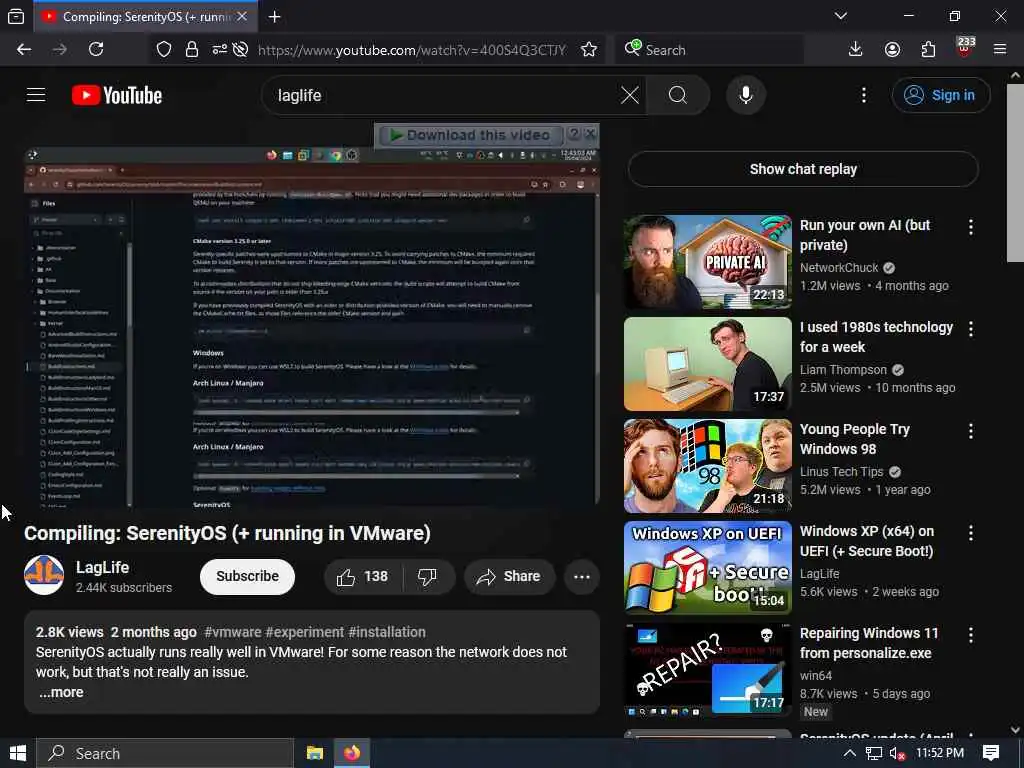Image resolution: width=1024 pixels, height=768 pixels.
Task: Share this video
Action: [x=509, y=577]
